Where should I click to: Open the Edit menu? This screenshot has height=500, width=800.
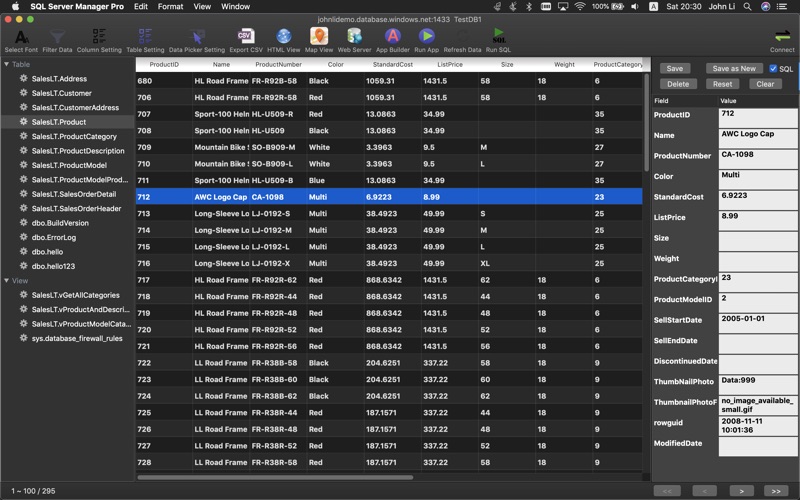(x=141, y=7)
